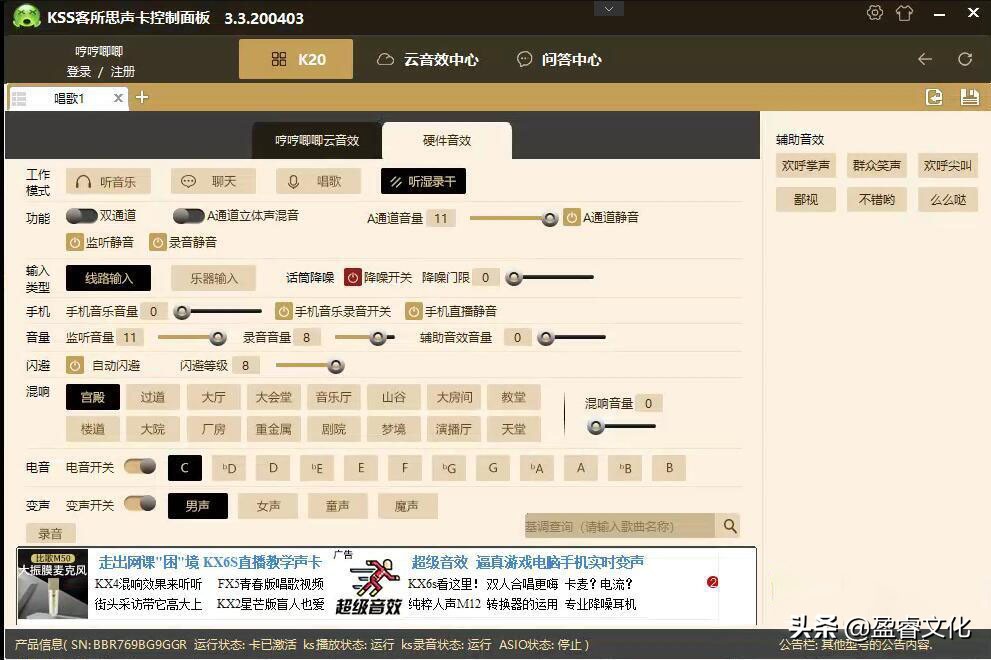Open the dropdown chevron in the title bar
This screenshot has width=991, height=660.
(609, 7)
